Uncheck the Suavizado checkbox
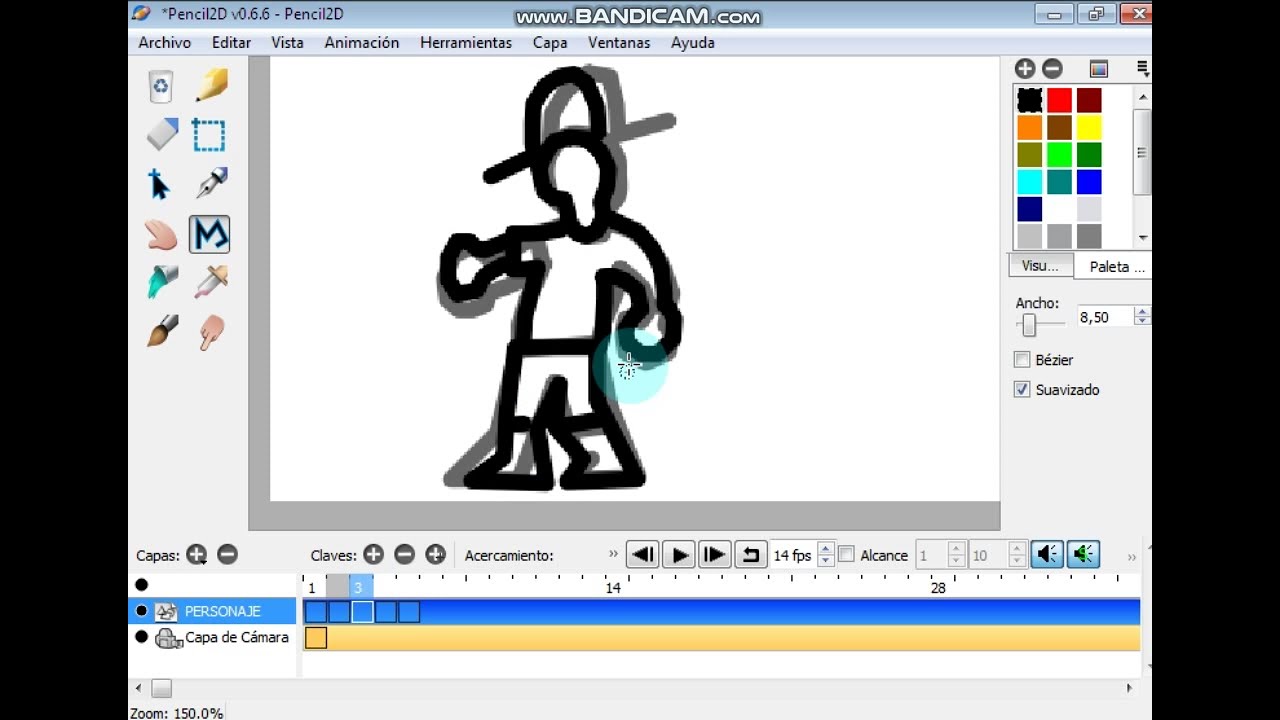The width and height of the screenshot is (1280, 720). [1022, 389]
